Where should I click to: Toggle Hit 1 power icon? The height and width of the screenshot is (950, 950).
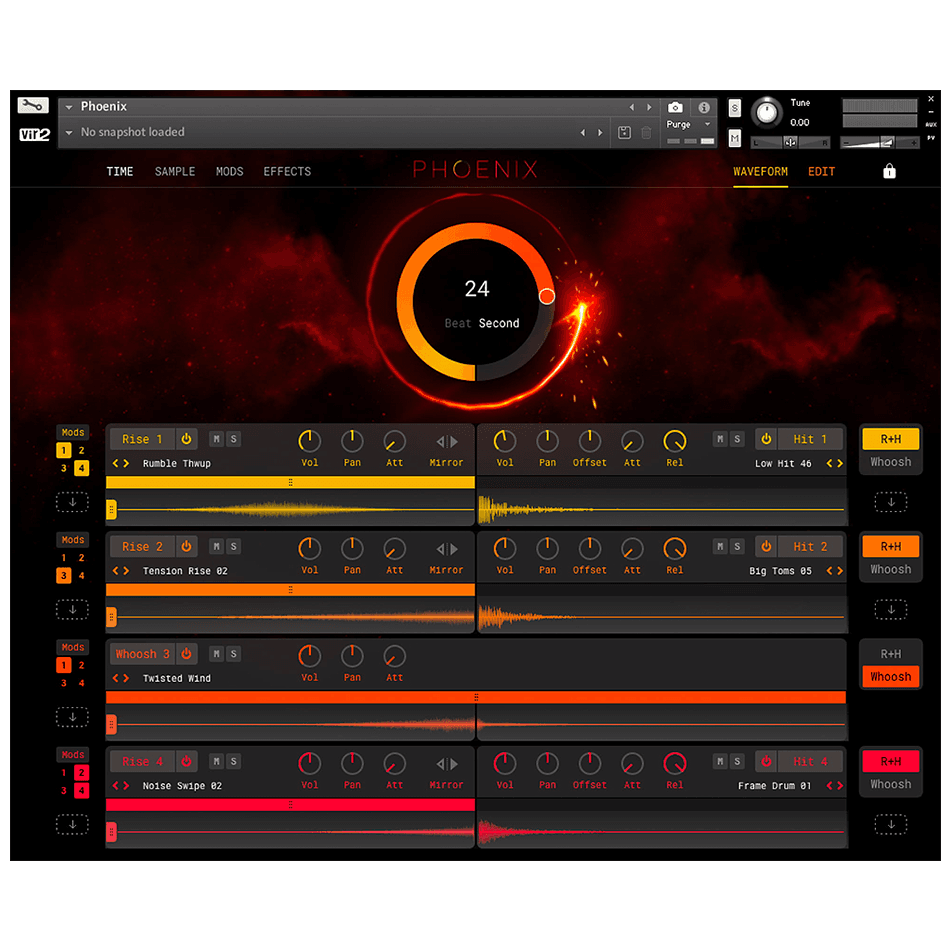[766, 439]
